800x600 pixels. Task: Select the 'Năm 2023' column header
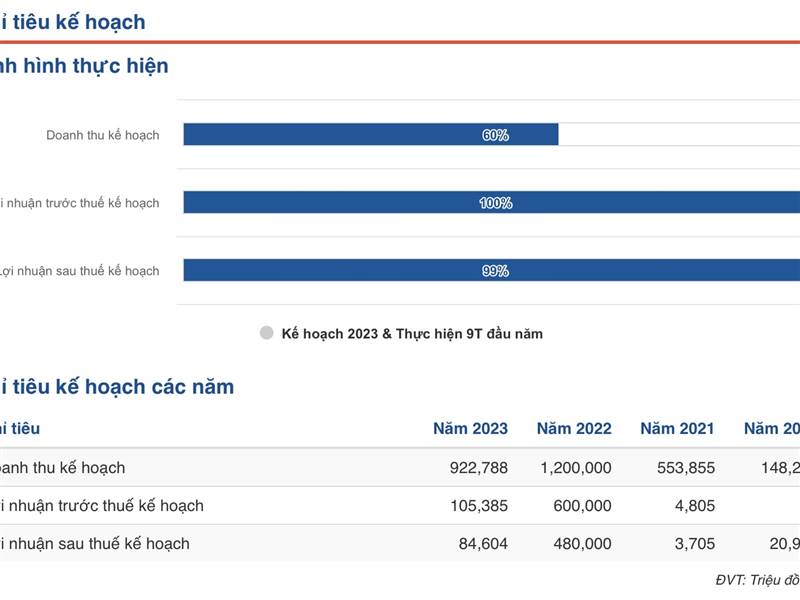tap(470, 429)
